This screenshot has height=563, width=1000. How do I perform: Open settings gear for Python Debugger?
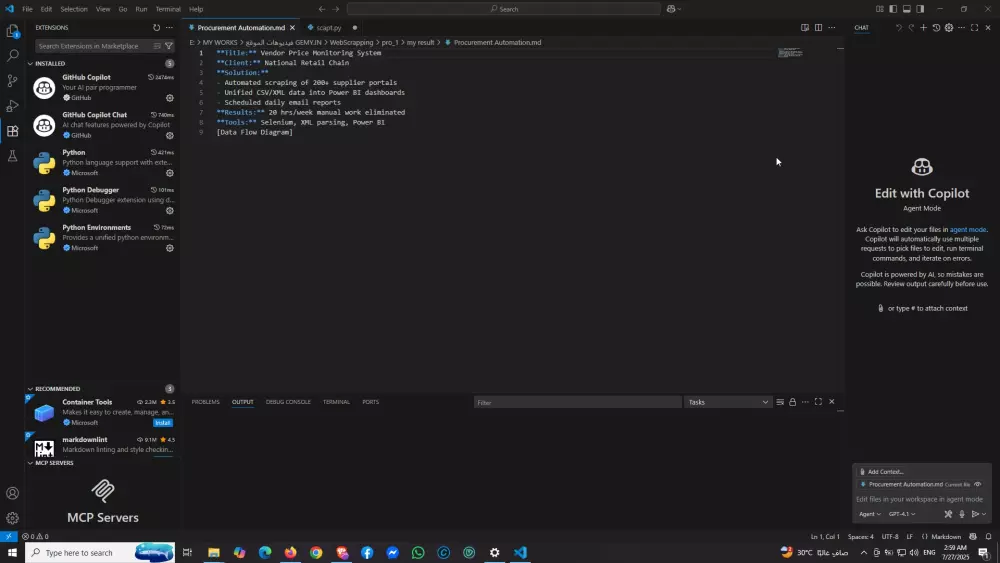coord(170,210)
